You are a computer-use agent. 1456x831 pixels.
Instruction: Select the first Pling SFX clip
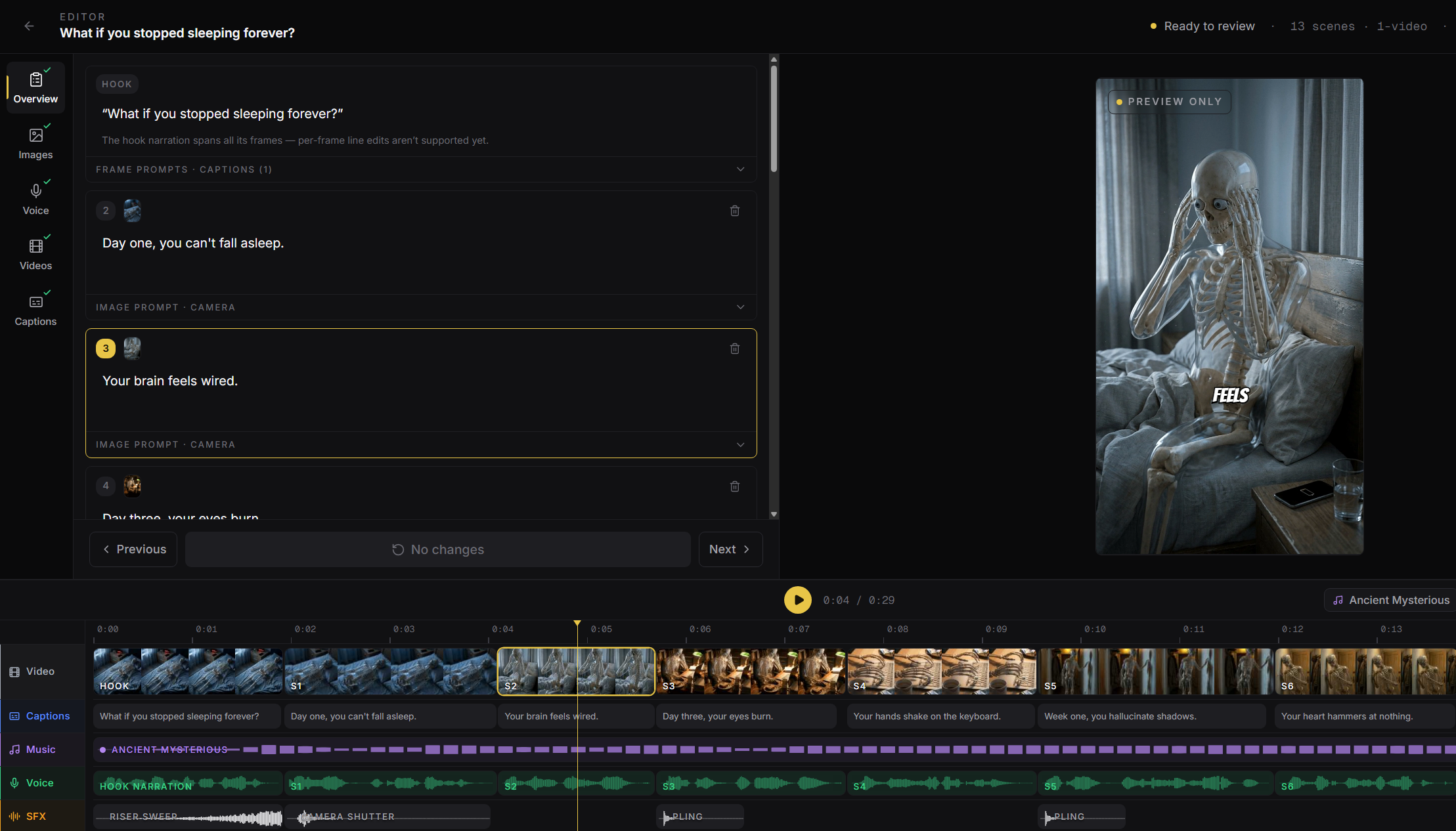(x=700, y=817)
